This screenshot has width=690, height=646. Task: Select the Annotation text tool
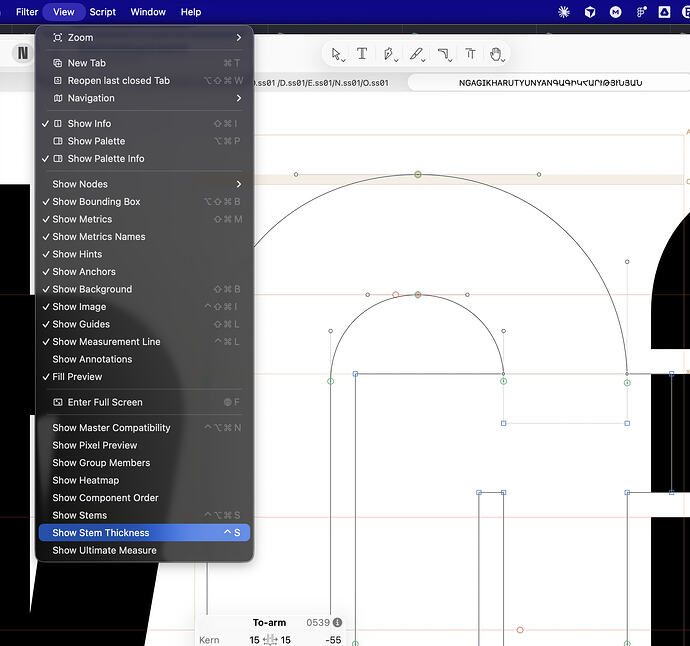point(470,54)
